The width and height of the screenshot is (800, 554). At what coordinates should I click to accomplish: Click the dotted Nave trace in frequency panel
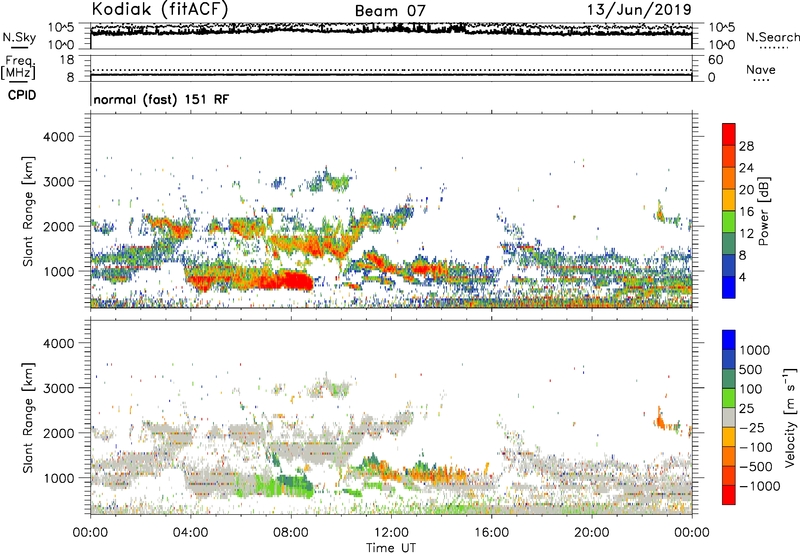[391, 70]
